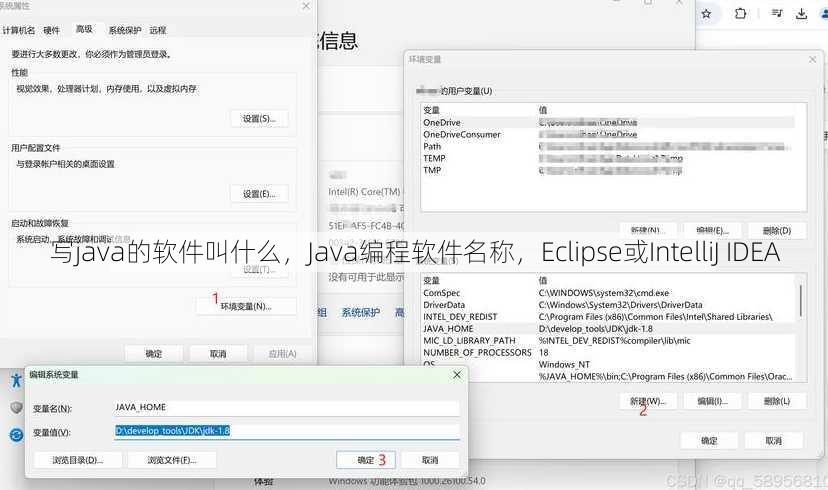This screenshot has height=490, width=828.
Task: Select the DriverData system variable row
Action: click(608, 305)
